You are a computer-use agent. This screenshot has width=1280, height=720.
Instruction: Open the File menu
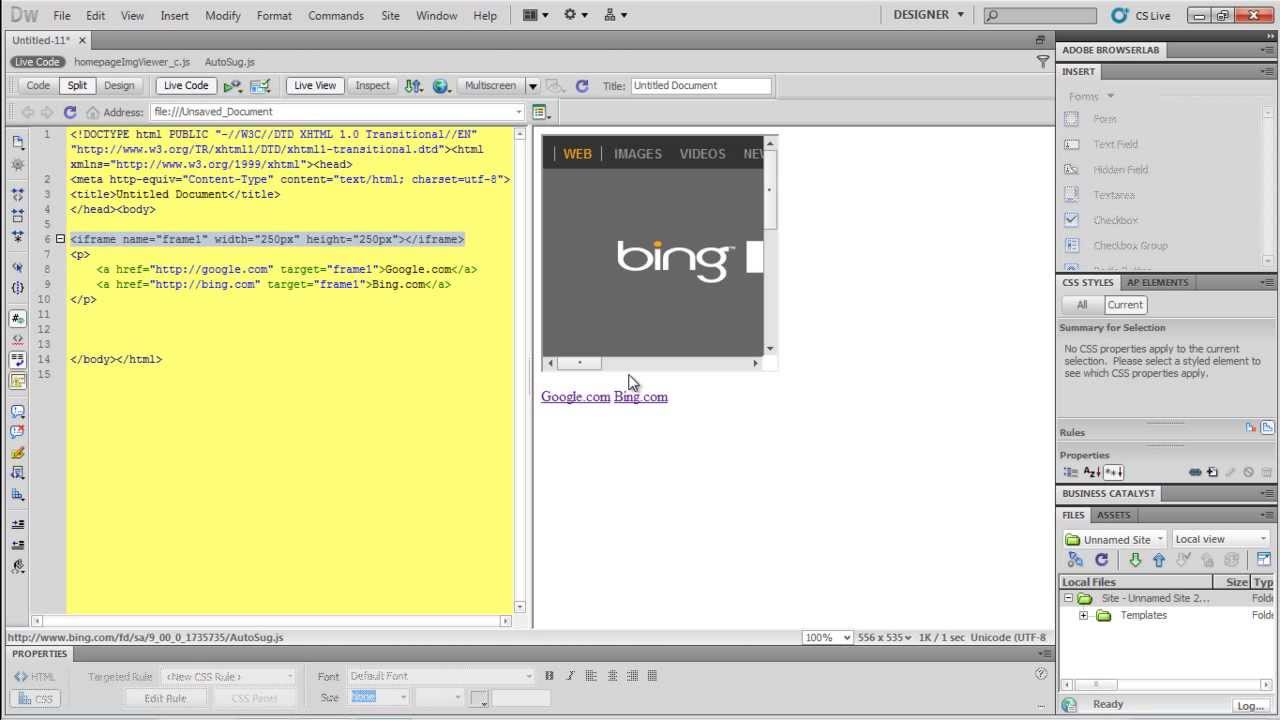point(62,16)
